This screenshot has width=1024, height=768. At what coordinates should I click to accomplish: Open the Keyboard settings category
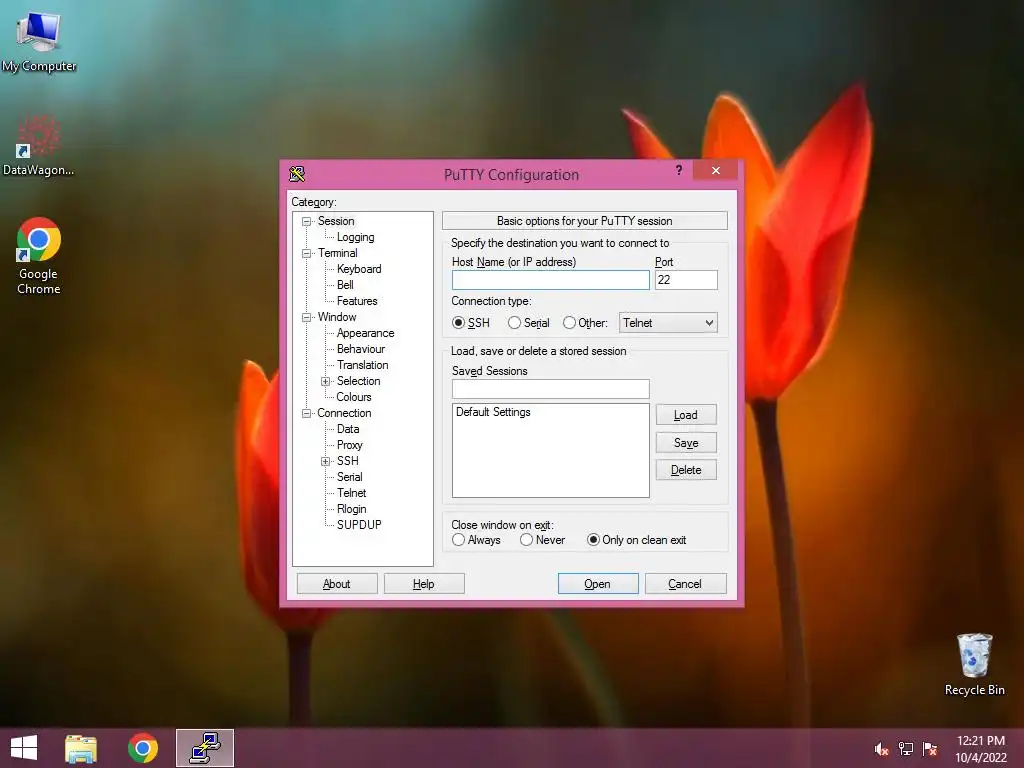pos(359,269)
